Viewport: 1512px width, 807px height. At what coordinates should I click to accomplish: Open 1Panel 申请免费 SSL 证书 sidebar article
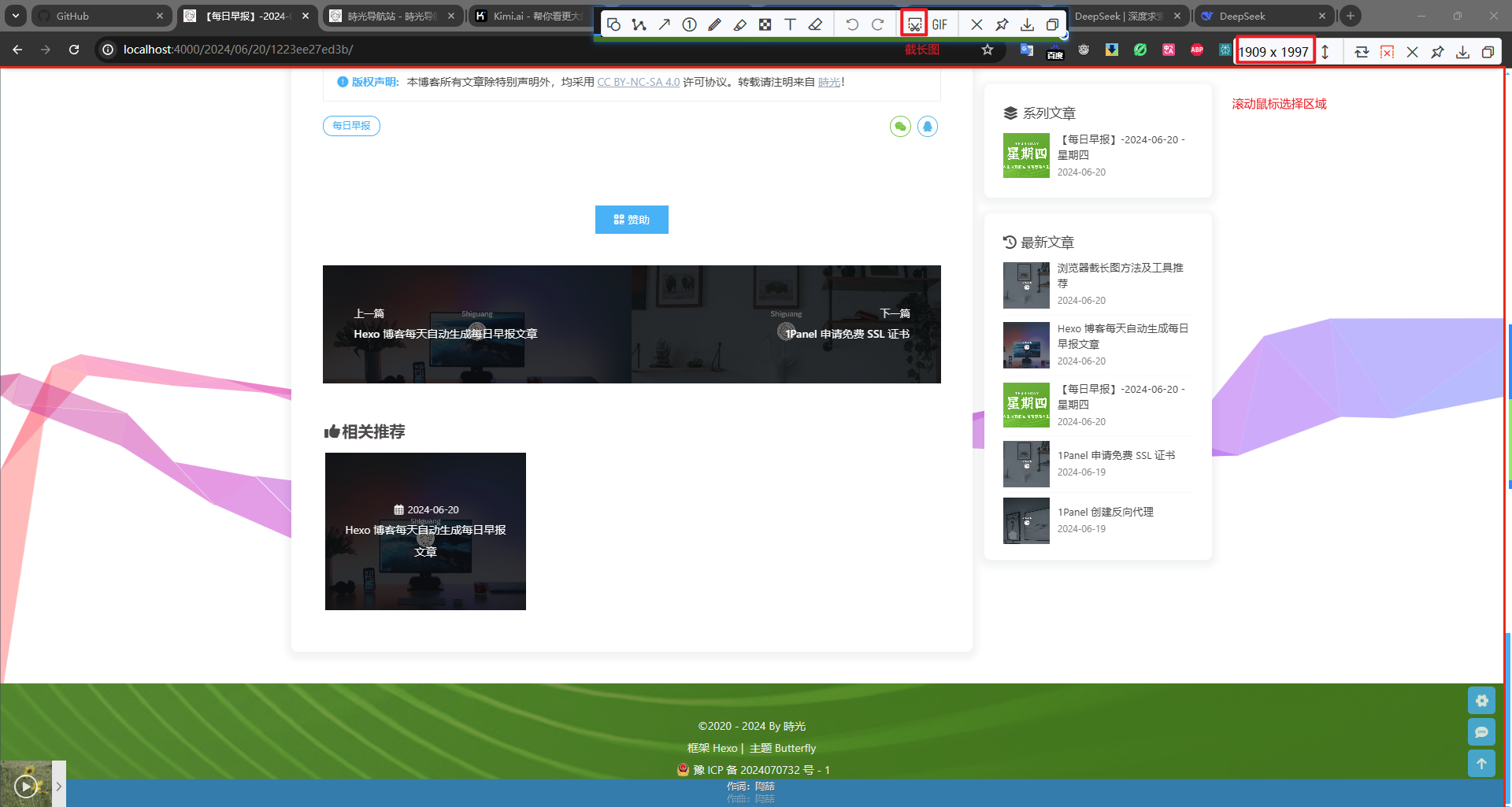point(1116,455)
